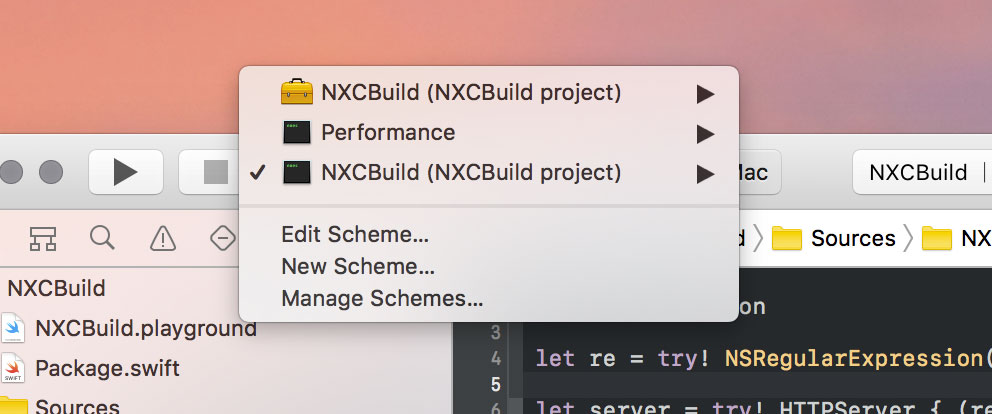
Task: Click the Swift icon of Package.swift
Action: point(12,368)
